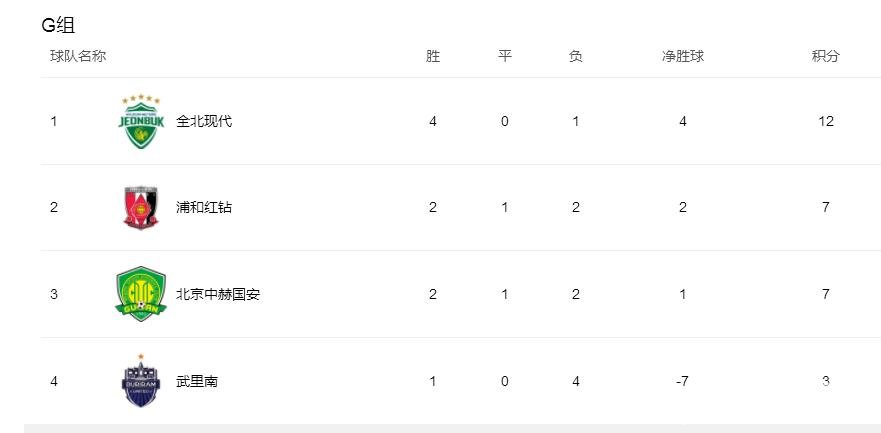Image resolution: width=881 pixels, height=433 pixels.
Task: Click the 积分 column header
Action: (825, 56)
